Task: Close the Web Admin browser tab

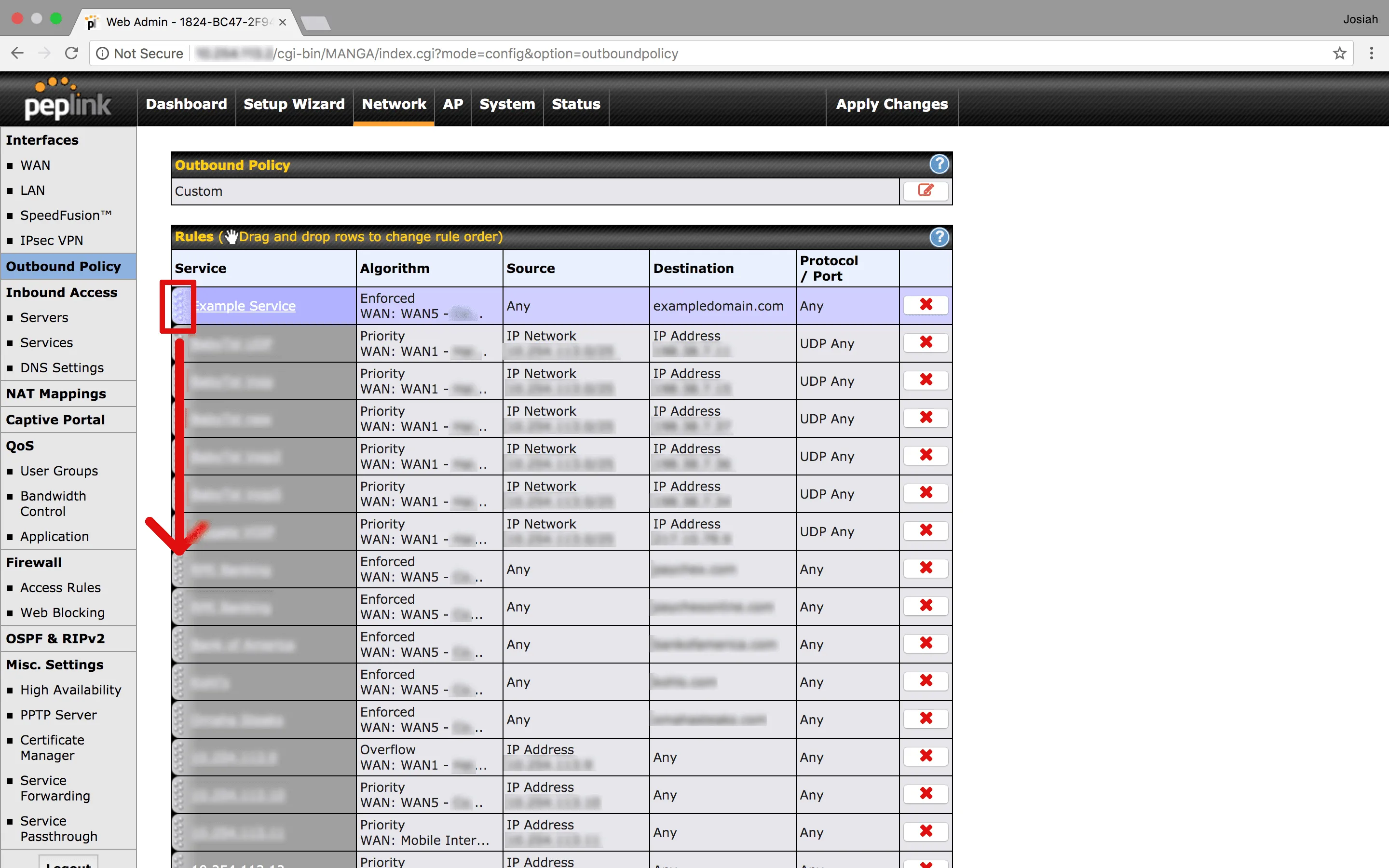Action: tap(283, 22)
